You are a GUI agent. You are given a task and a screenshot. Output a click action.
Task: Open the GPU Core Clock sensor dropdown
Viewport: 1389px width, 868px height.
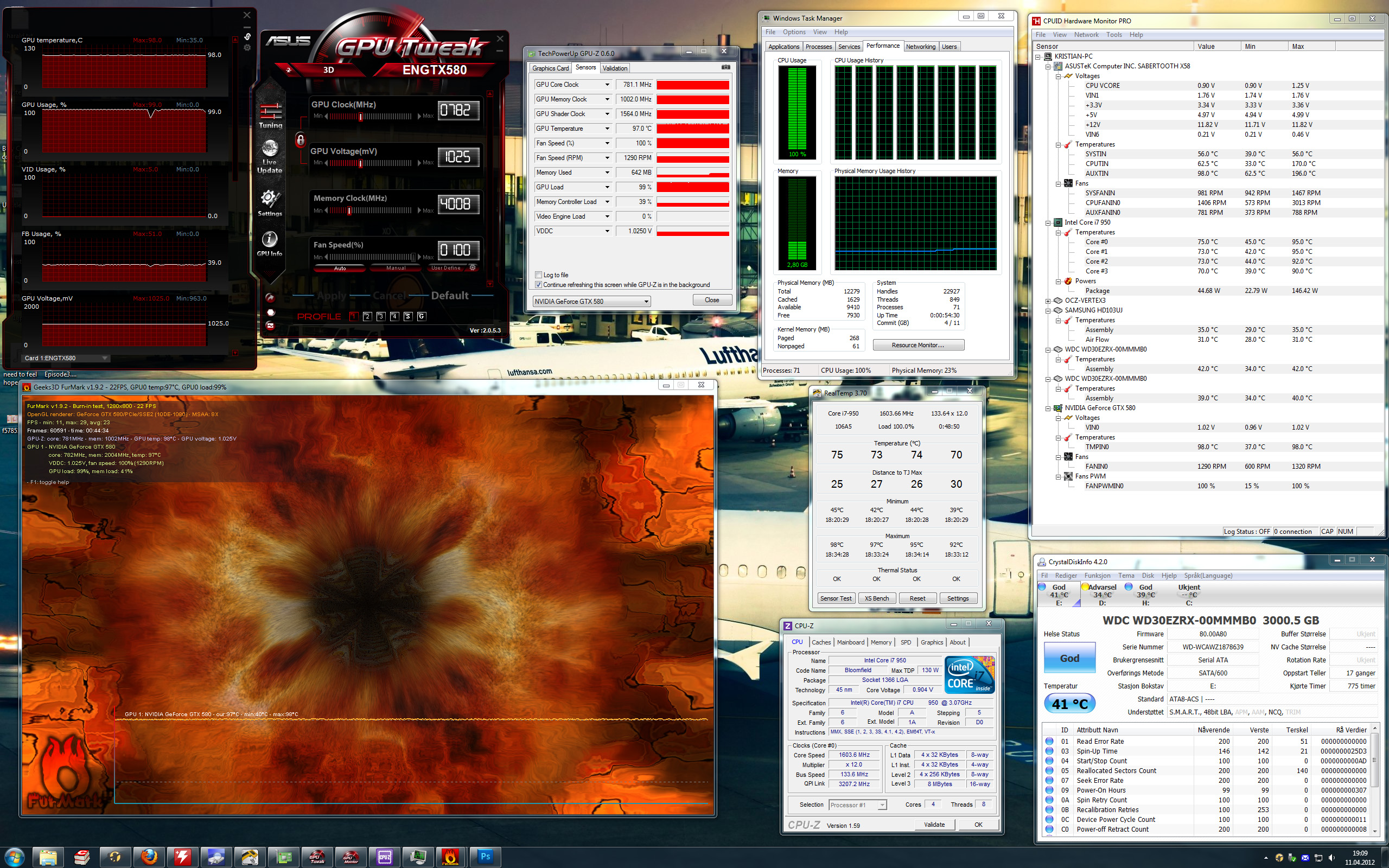(x=607, y=85)
